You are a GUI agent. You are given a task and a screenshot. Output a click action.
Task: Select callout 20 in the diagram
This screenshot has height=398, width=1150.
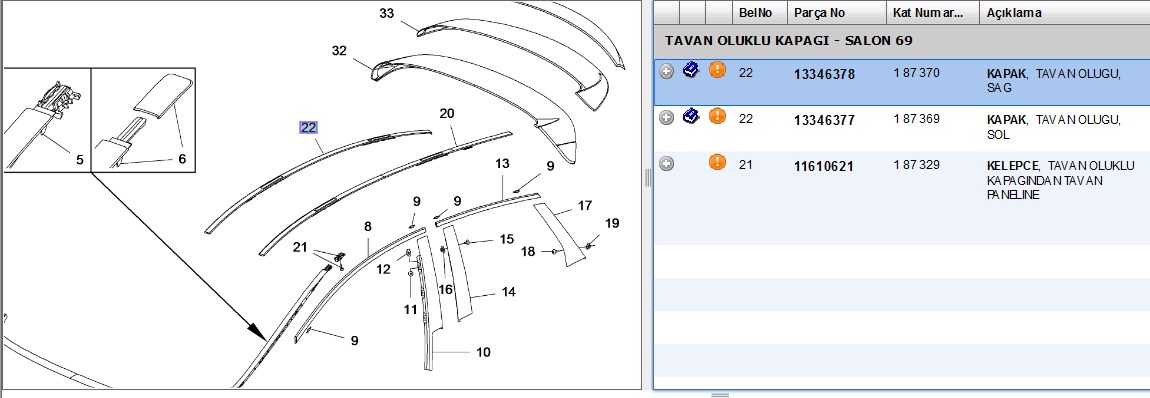447,114
